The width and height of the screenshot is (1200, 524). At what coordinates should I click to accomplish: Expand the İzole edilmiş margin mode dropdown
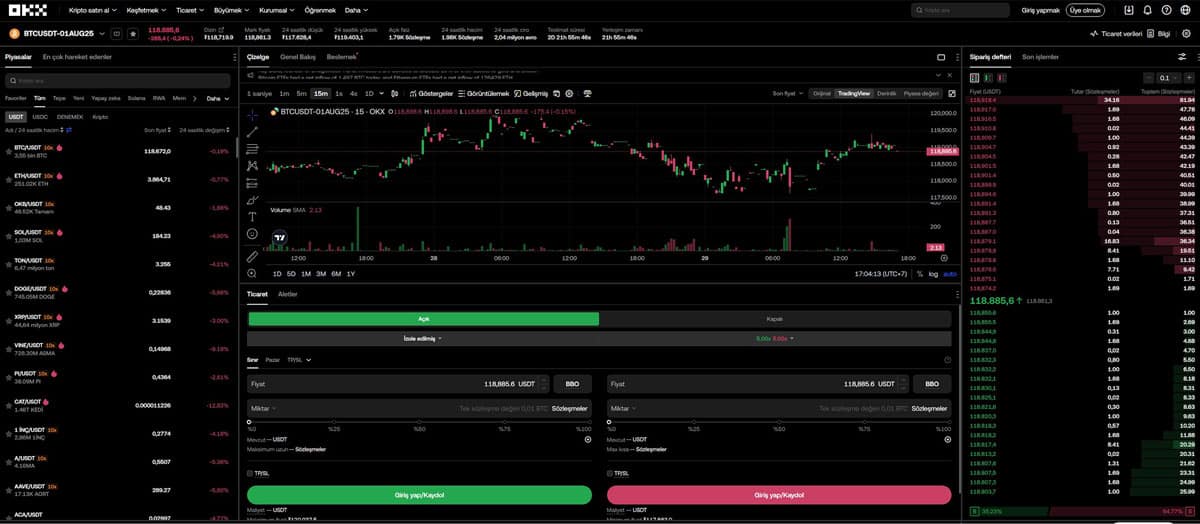(x=422, y=339)
